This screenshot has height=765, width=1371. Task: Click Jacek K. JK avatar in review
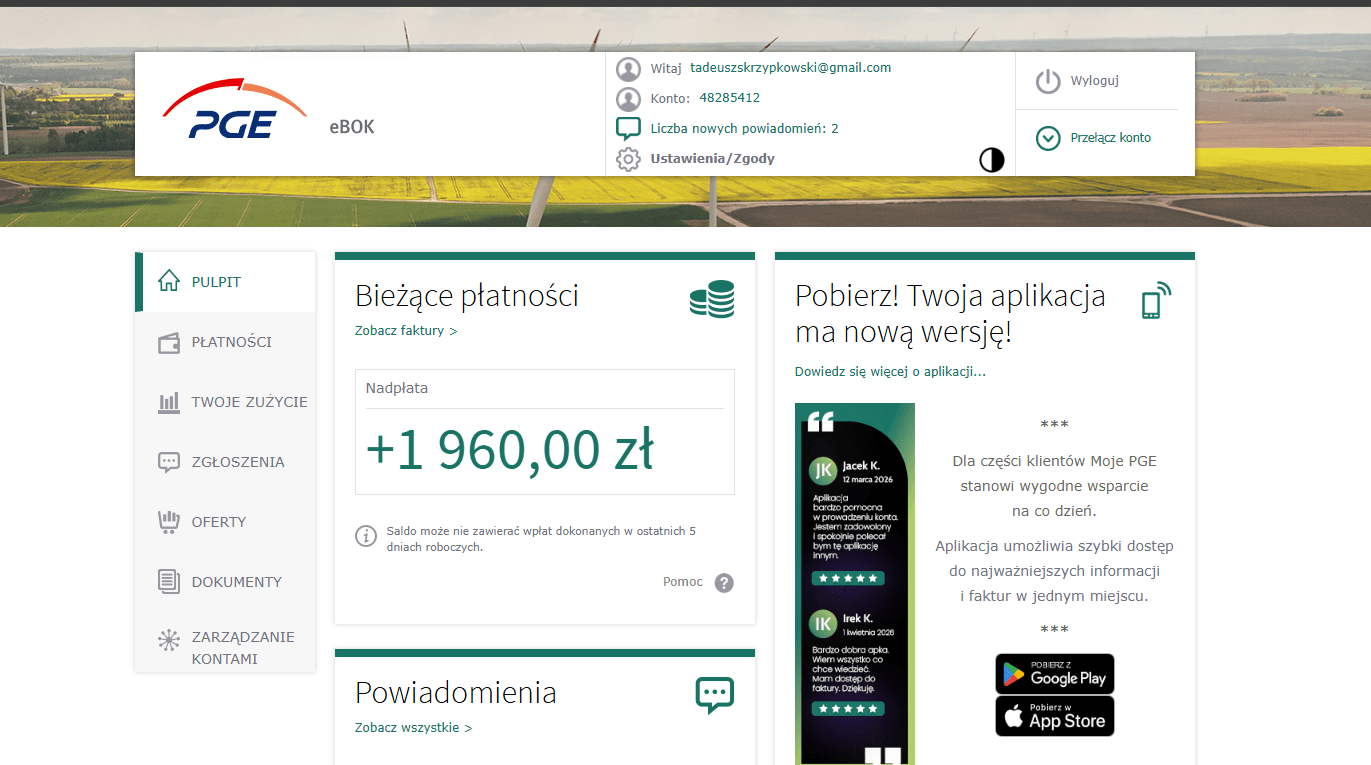click(823, 470)
